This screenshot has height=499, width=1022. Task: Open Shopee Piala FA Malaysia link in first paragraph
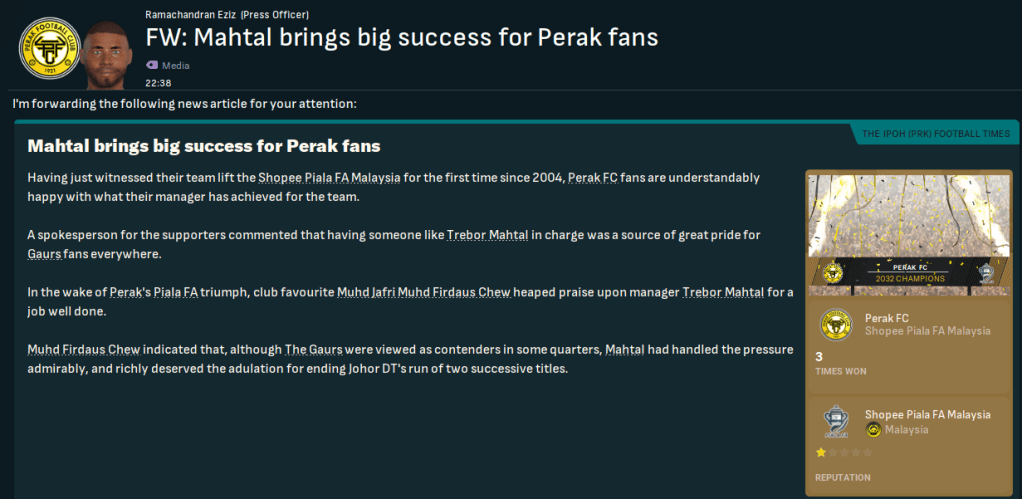point(329,177)
